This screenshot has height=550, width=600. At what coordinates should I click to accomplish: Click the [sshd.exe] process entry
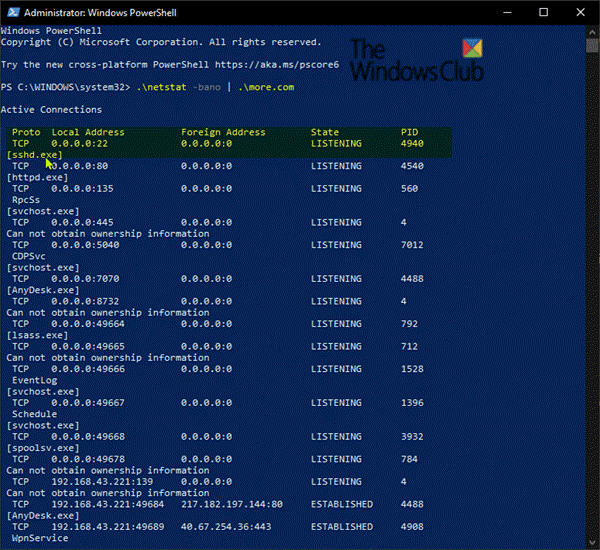[x=34, y=155]
